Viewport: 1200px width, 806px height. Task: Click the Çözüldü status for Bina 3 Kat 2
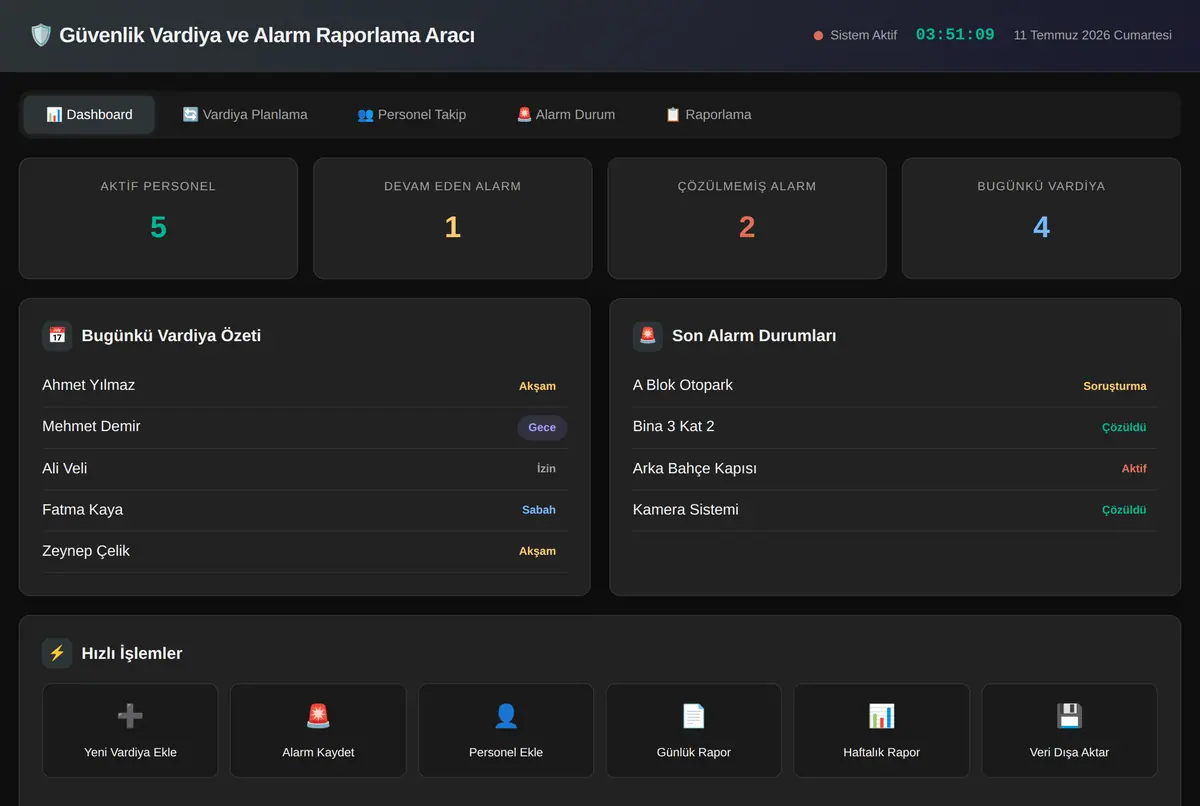click(1124, 427)
